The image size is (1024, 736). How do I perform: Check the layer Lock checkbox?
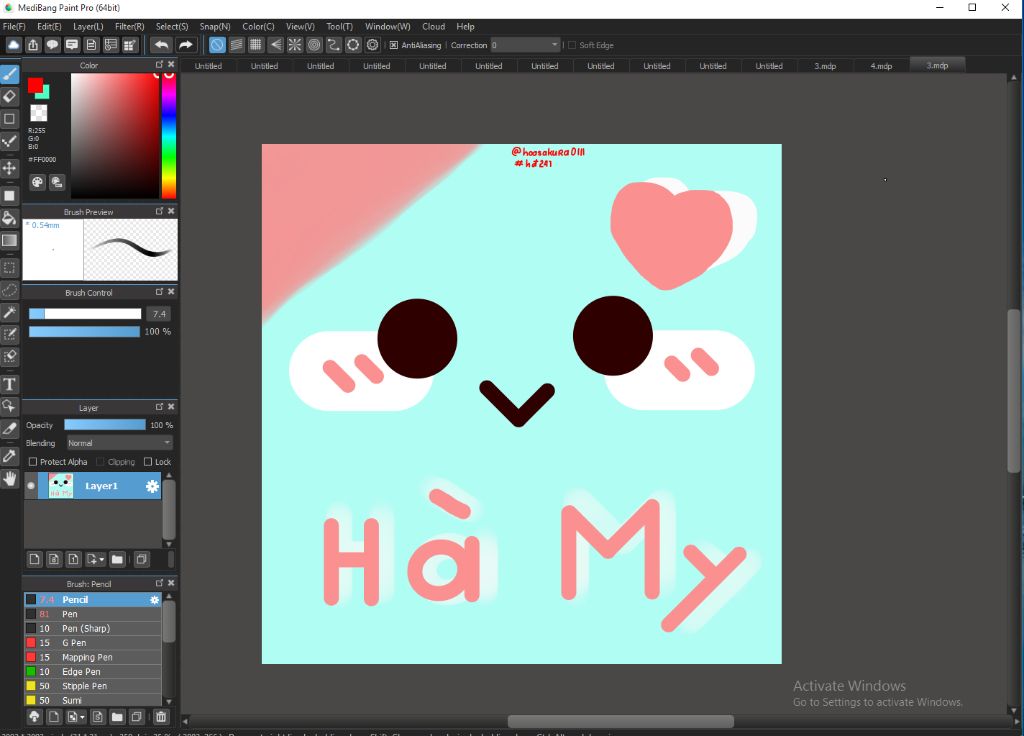point(148,462)
